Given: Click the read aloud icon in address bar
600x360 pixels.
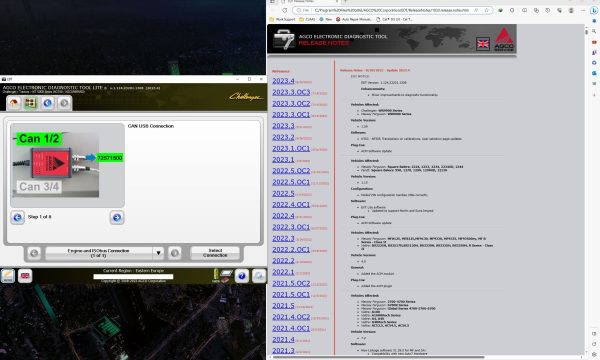Looking at the screenshot, I should (x=476, y=10).
